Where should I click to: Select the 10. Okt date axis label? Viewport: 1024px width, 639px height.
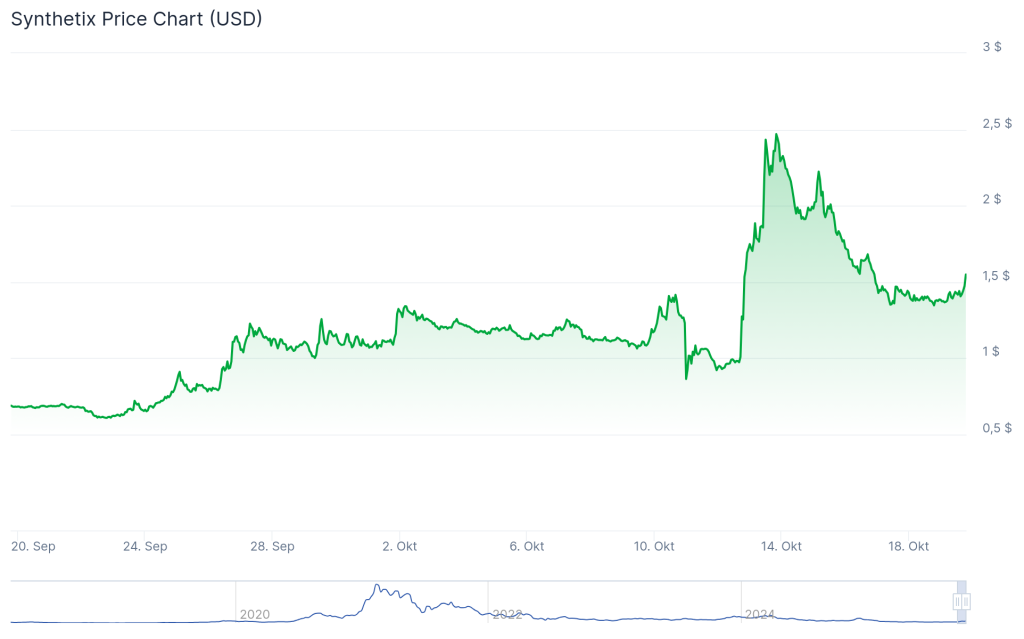pyautogui.click(x=653, y=546)
